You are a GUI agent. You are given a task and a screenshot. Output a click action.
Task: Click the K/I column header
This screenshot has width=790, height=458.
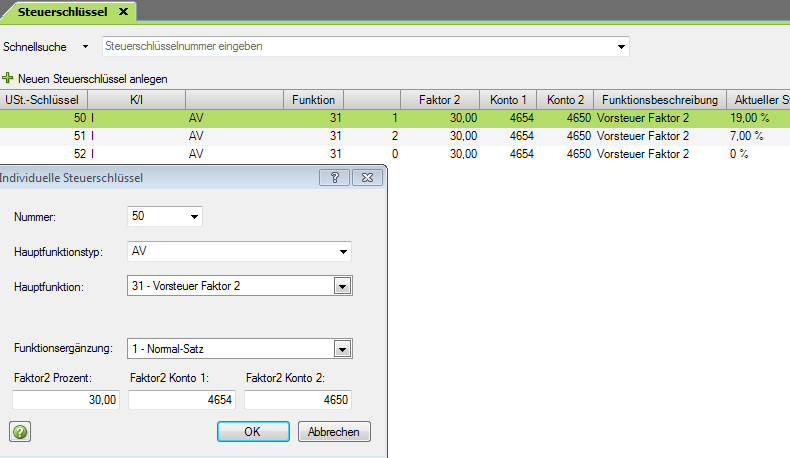(137, 100)
